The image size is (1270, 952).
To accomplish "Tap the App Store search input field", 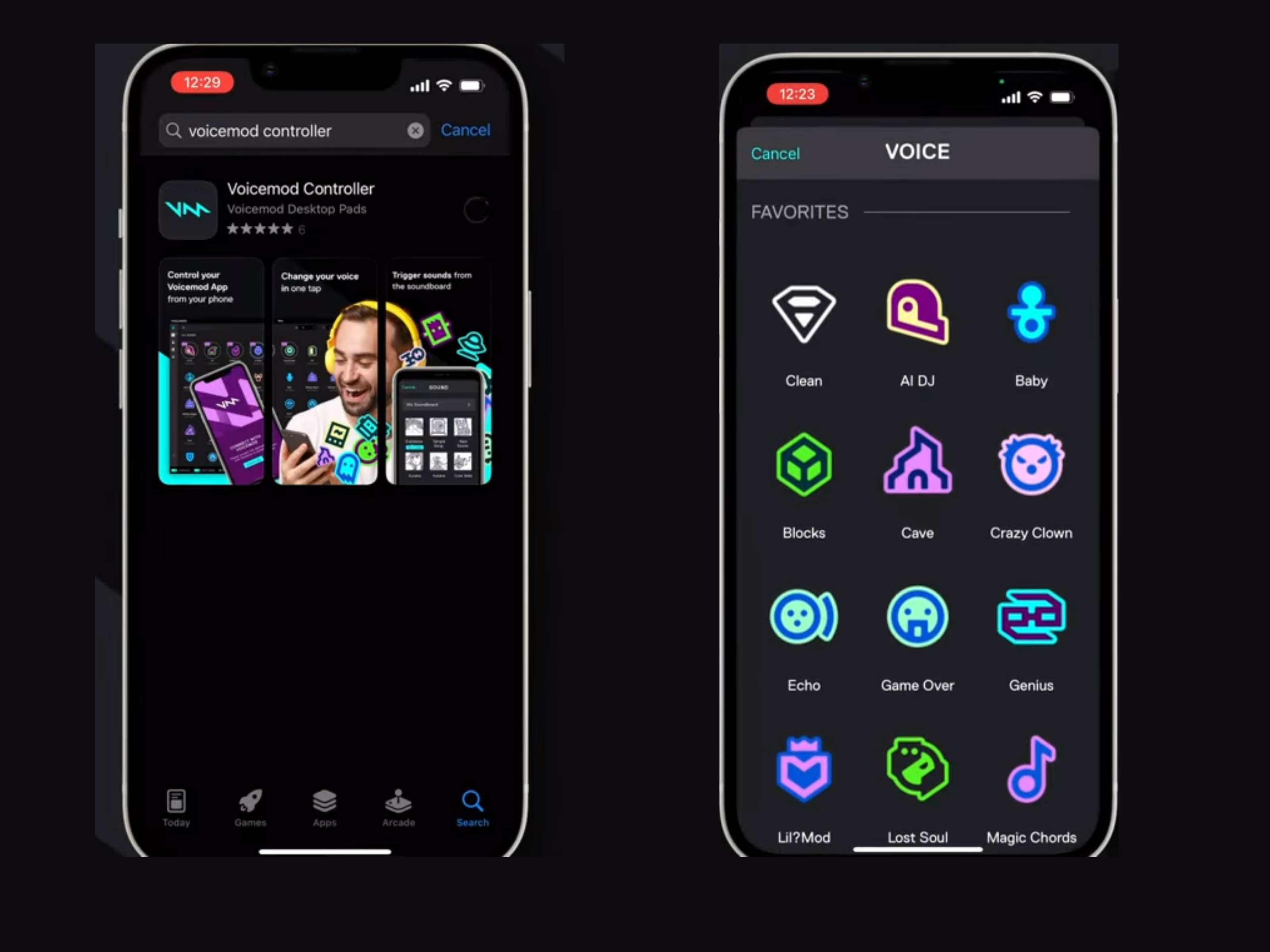I will coord(290,130).
